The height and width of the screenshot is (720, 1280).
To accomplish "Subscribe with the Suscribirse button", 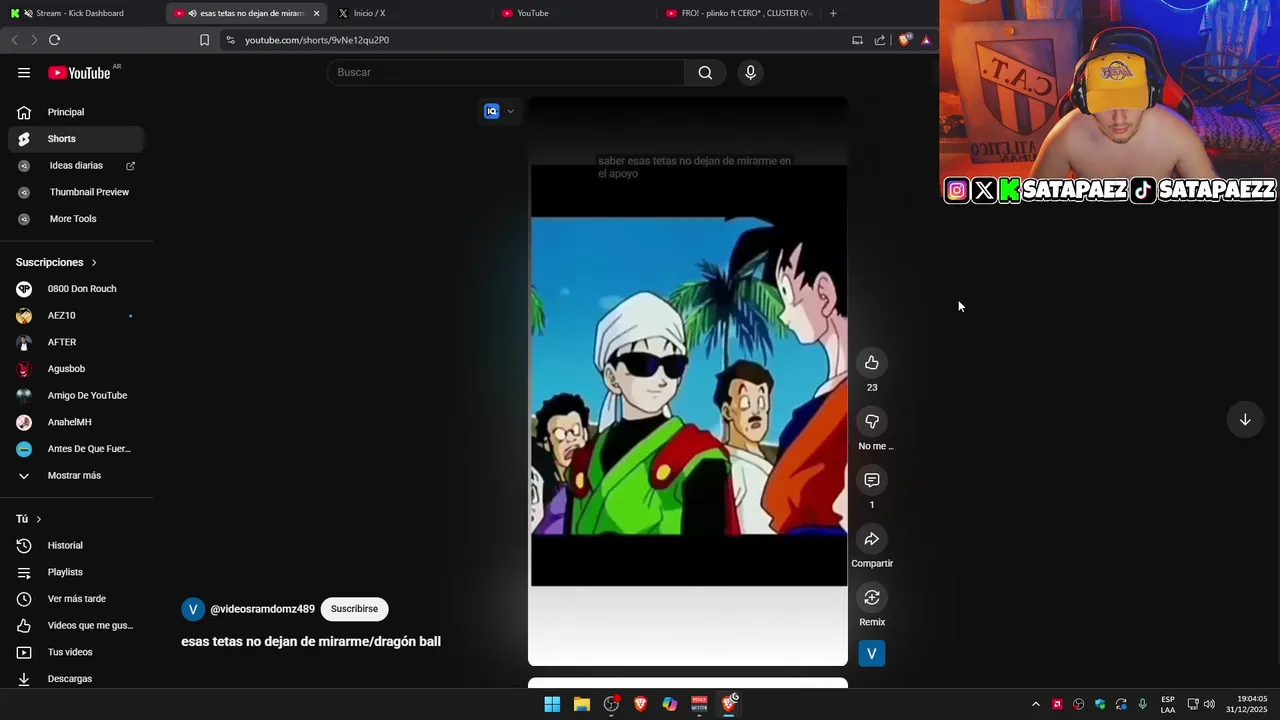I will [x=354, y=609].
